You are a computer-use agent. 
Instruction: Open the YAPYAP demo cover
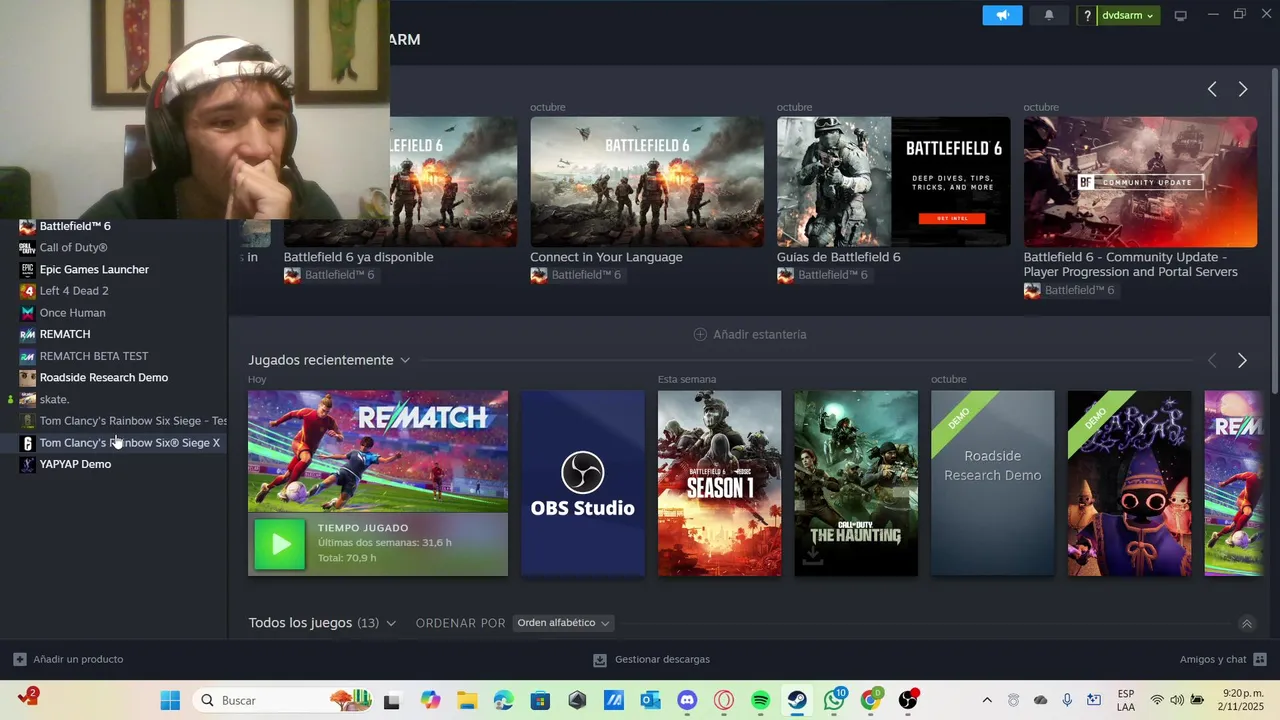1129,483
